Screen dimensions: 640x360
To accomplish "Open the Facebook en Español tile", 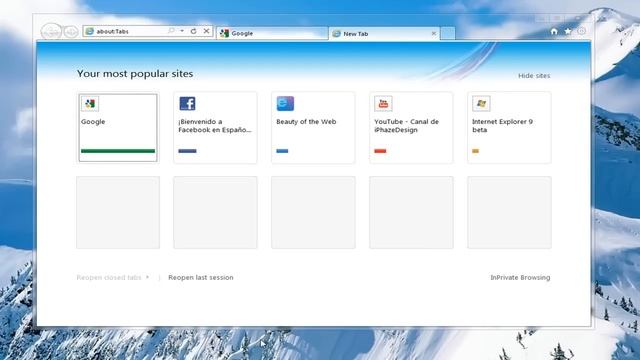I will tap(216, 128).
